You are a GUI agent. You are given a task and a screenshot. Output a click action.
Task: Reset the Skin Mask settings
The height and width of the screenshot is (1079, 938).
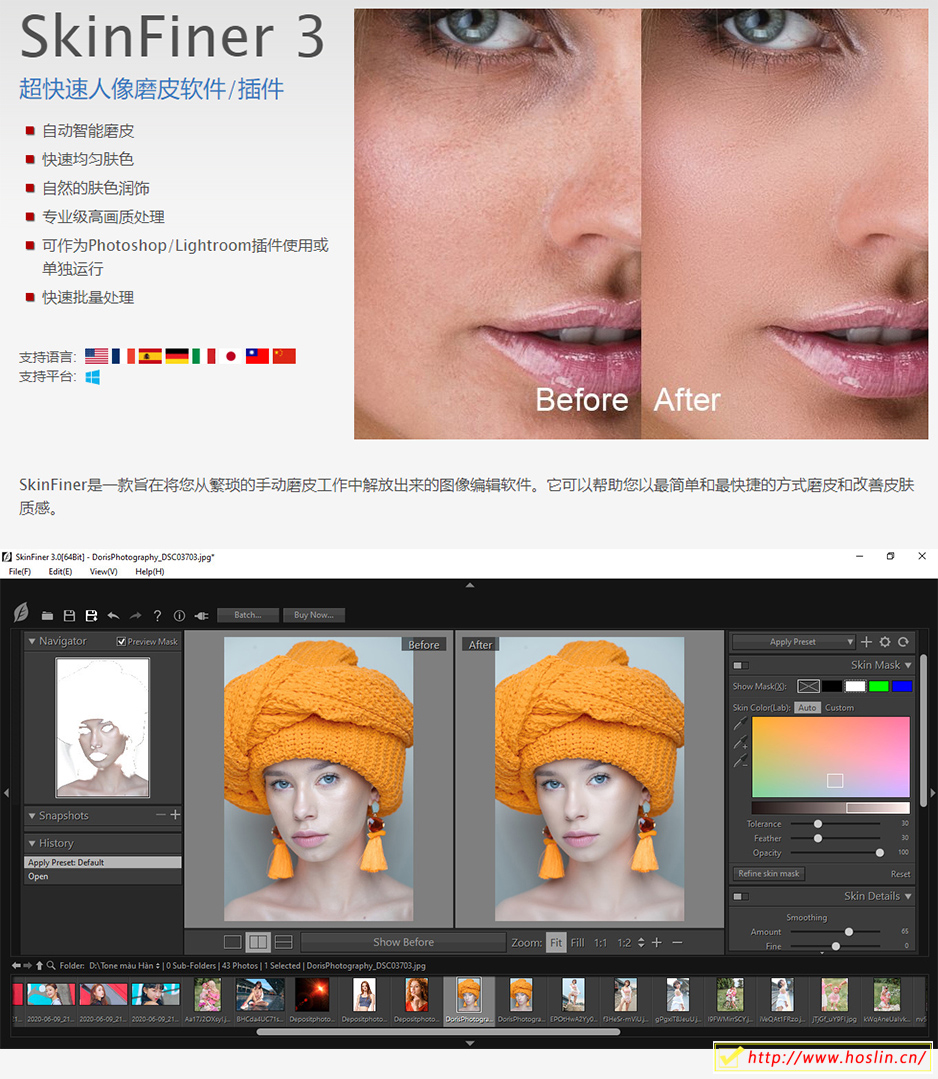(900, 874)
